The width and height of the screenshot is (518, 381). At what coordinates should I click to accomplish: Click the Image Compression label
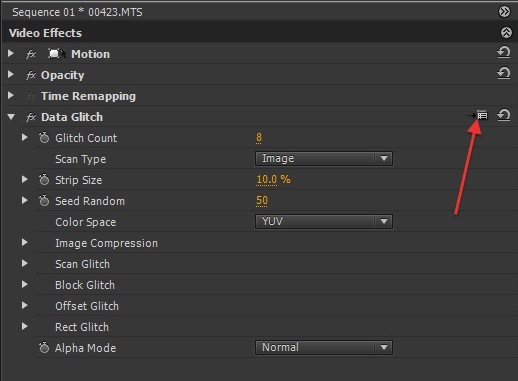tap(106, 243)
